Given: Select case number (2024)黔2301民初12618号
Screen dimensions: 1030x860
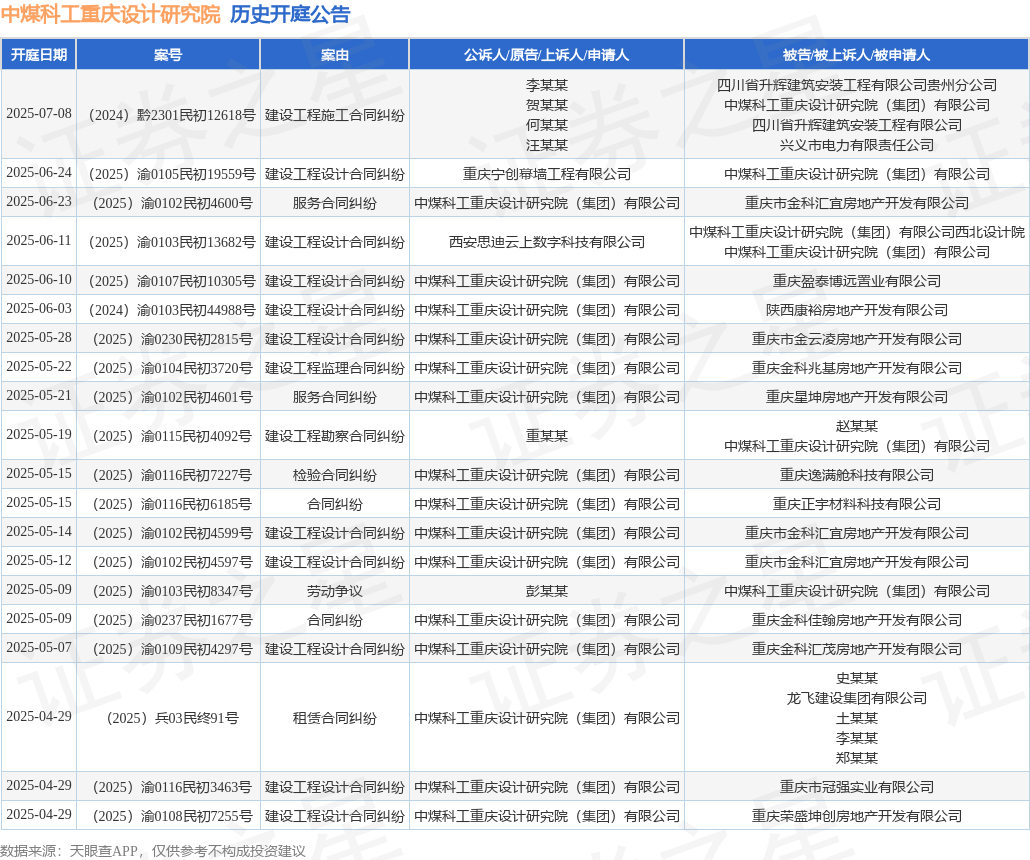Looking at the screenshot, I should click(x=172, y=115).
